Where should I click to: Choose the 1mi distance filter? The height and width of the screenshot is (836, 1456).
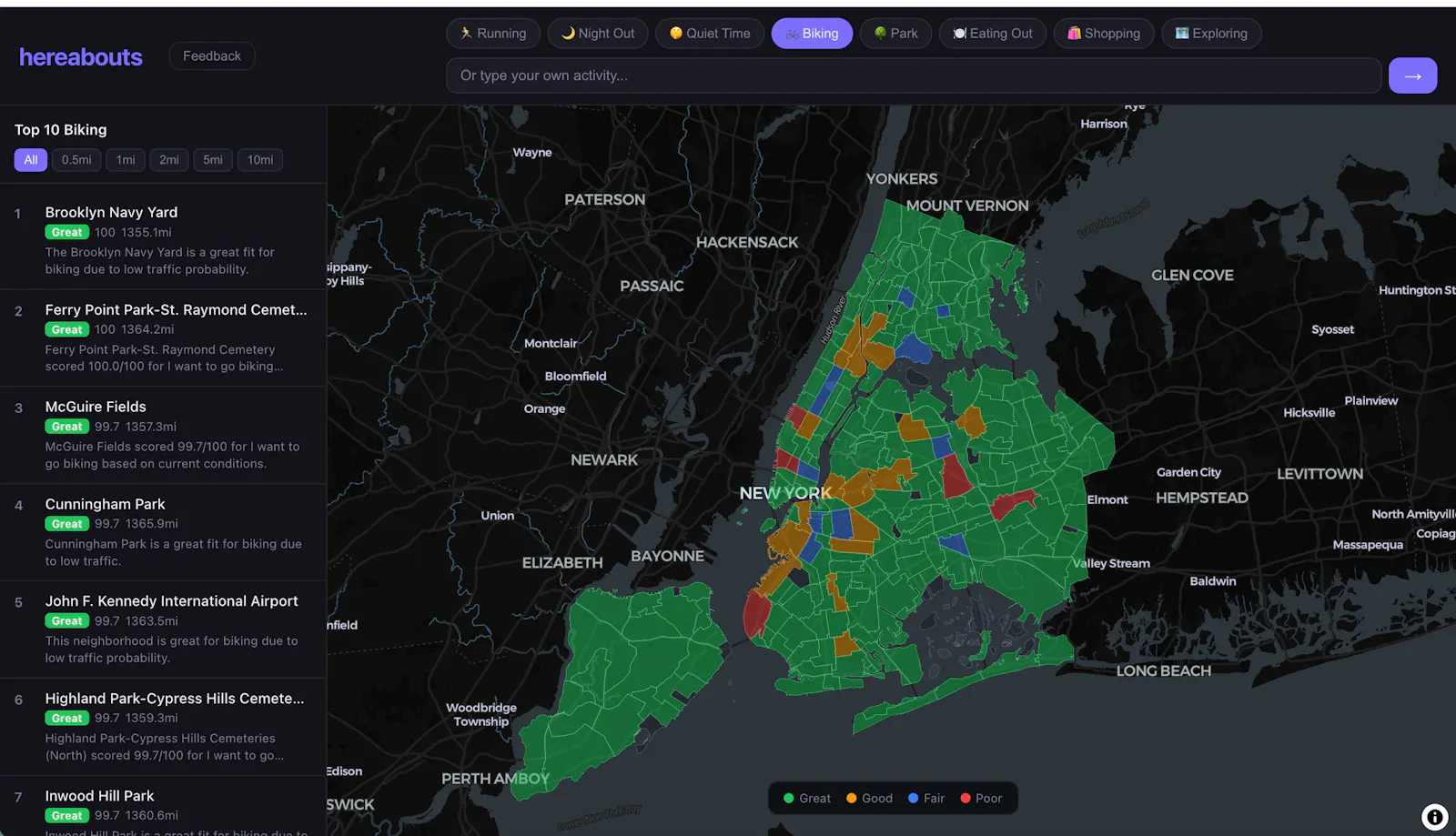pyautogui.click(x=126, y=160)
